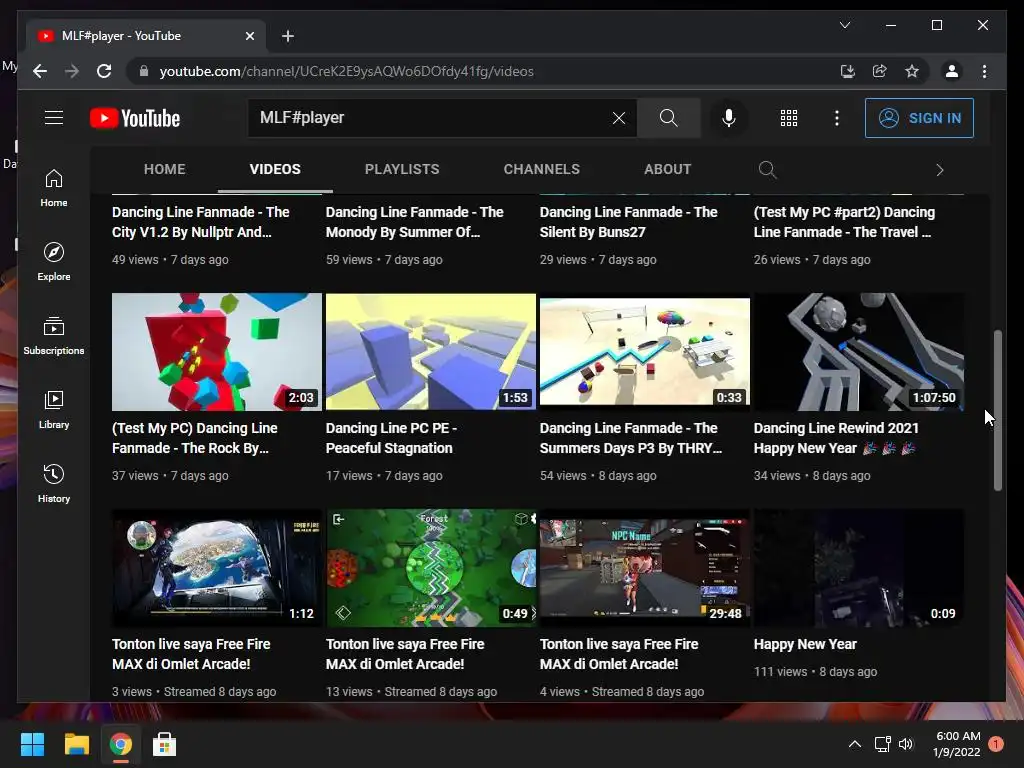1024x768 pixels.
Task: Open video 'The City V1.2 By Nullptr'
Action: pyautogui.click(x=200, y=222)
